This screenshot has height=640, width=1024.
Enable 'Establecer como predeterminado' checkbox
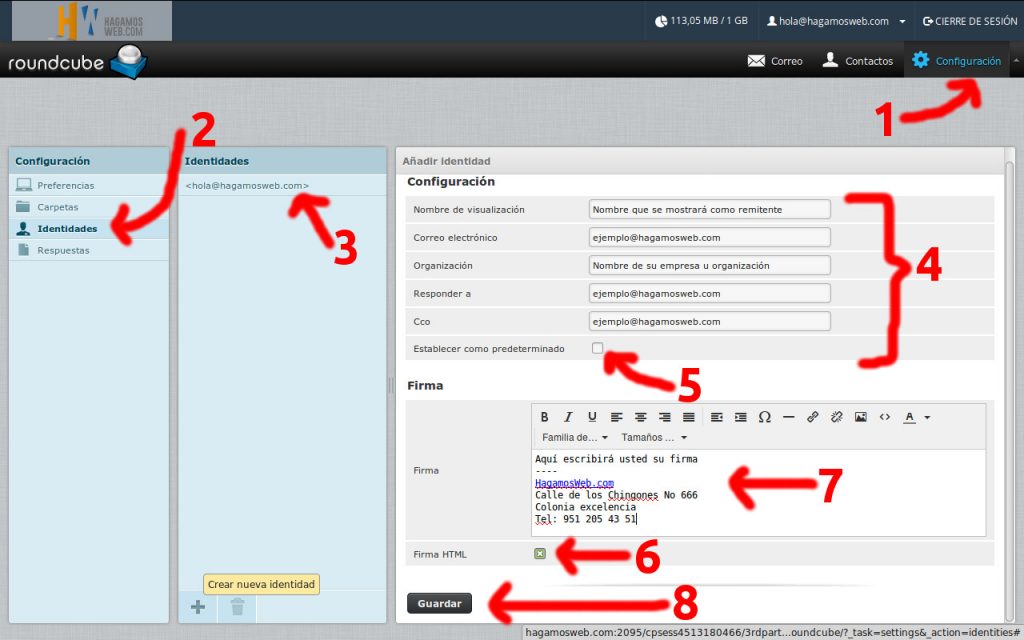click(x=597, y=348)
